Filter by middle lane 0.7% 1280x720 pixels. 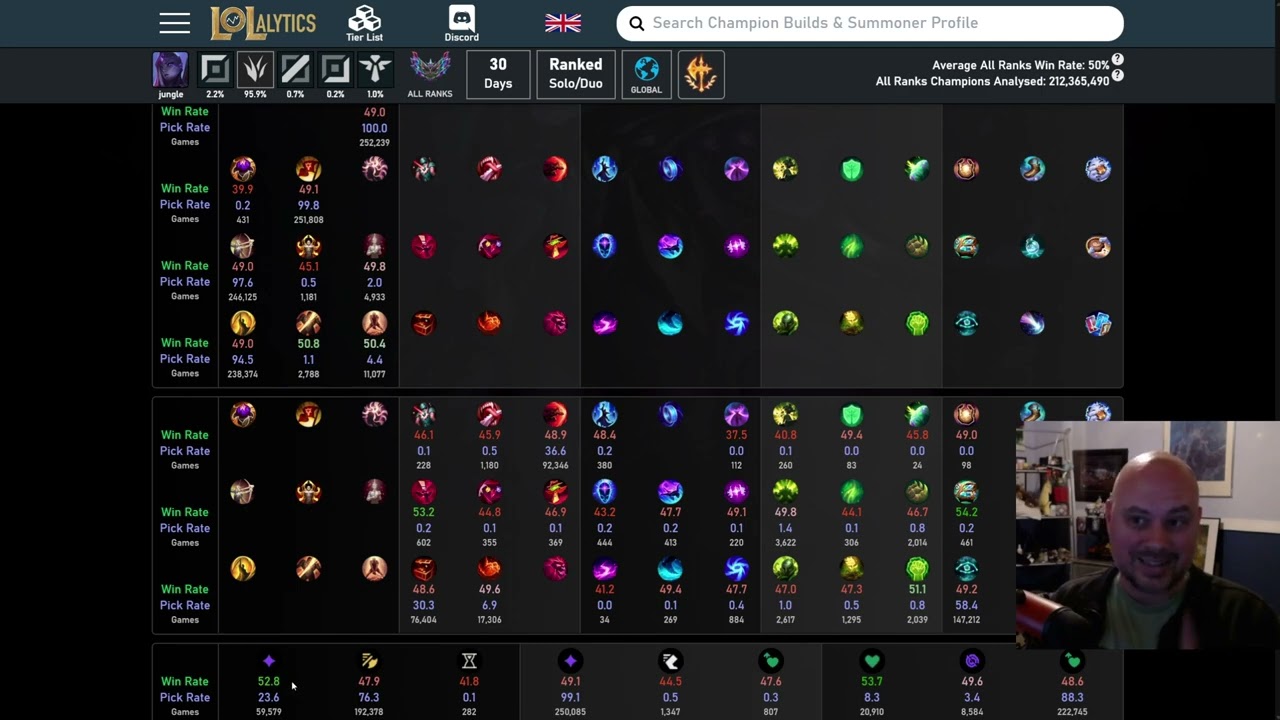click(x=295, y=70)
